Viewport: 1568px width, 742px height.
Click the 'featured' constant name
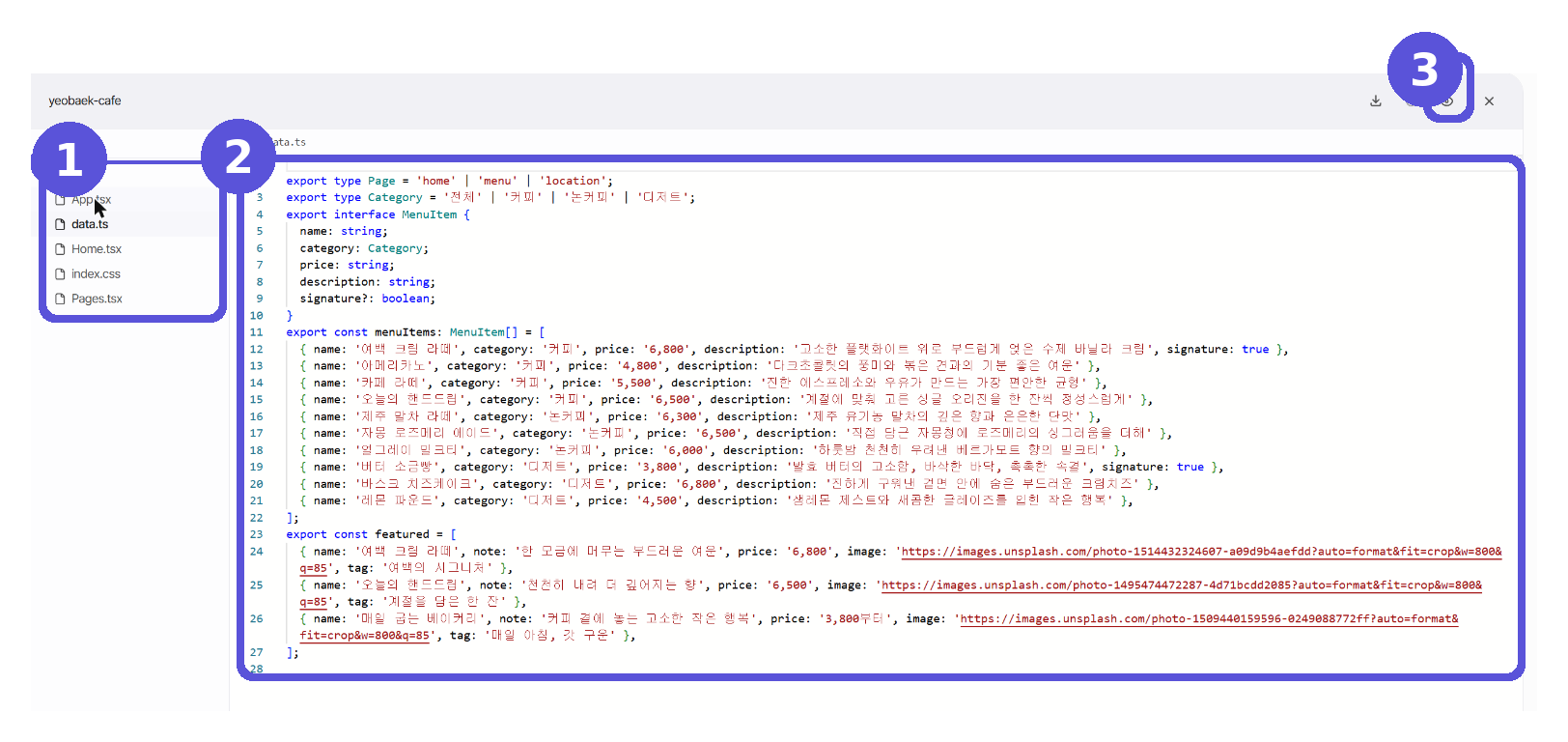tap(402, 534)
